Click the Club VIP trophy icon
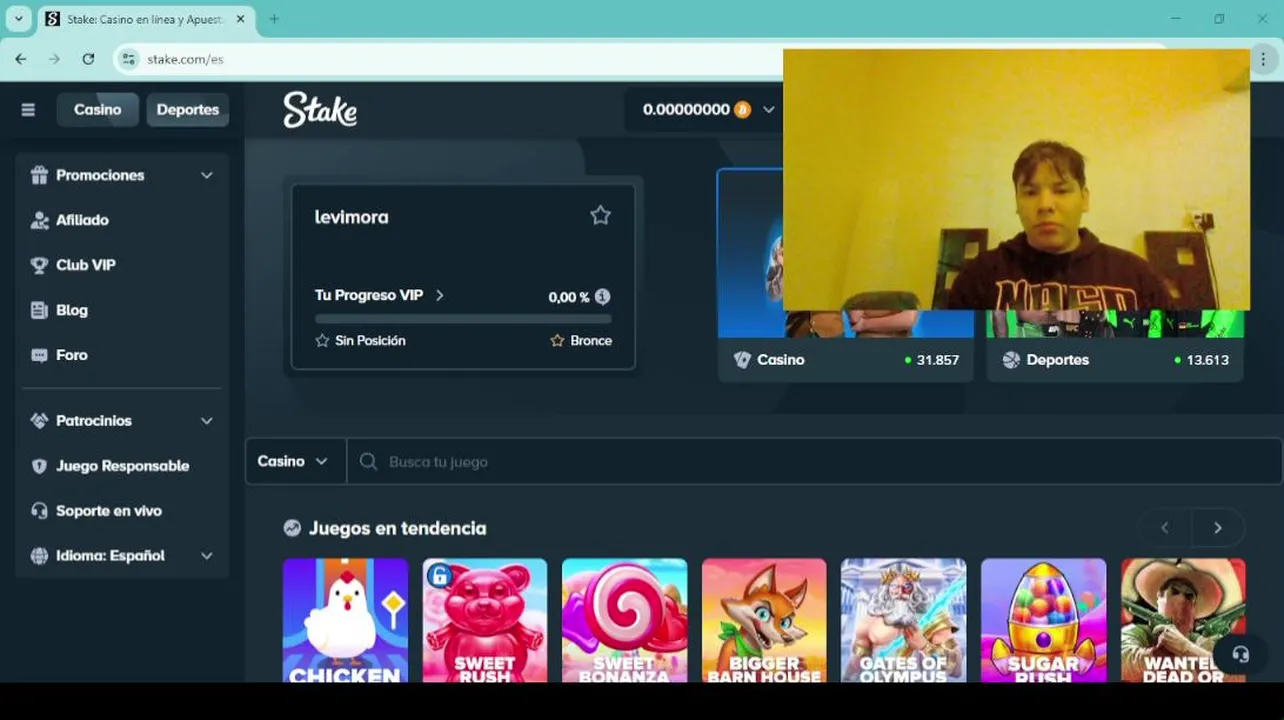Screen dimensions: 1284x720 (x=39, y=265)
